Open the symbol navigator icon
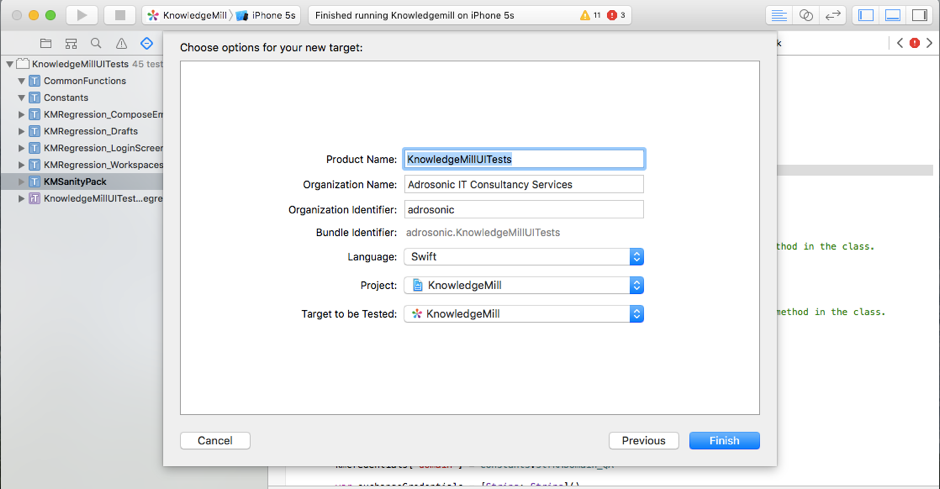This screenshot has height=489, width=940. click(71, 44)
